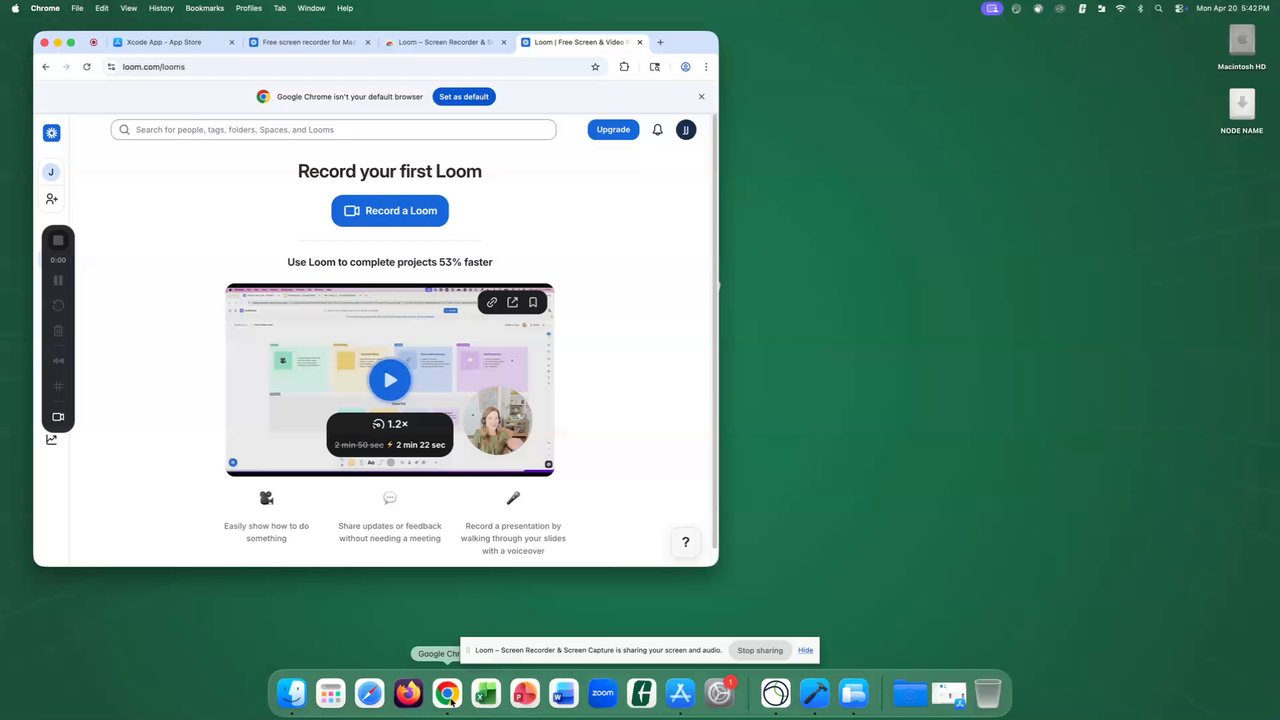
Task: Delete the recording via the trash icon in control bar
Action: click(58, 331)
